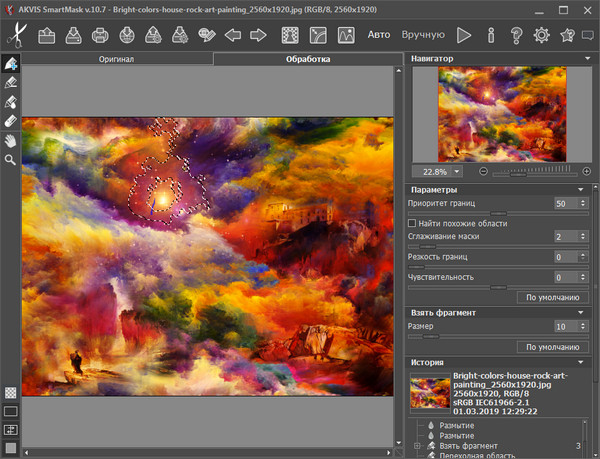The image size is (600, 459).
Task: Switch to the Оригинал tab
Action: (117, 60)
